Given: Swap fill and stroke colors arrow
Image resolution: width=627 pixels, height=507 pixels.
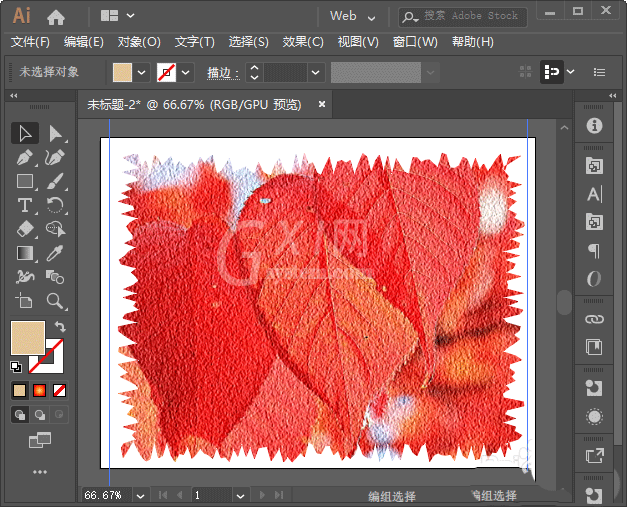Looking at the screenshot, I should 60,327.
